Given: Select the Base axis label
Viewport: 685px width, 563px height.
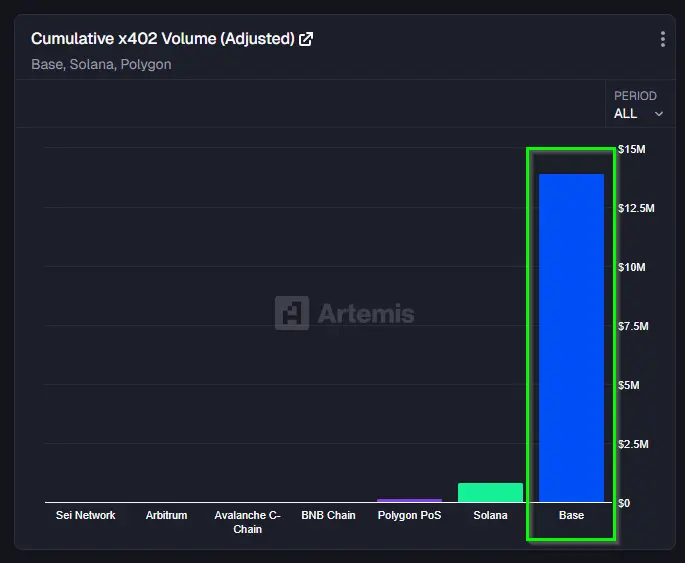Looking at the screenshot, I should [571, 516].
